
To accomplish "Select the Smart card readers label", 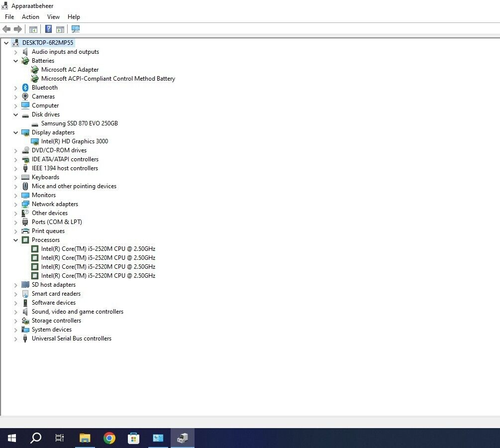I will point(56,294).
